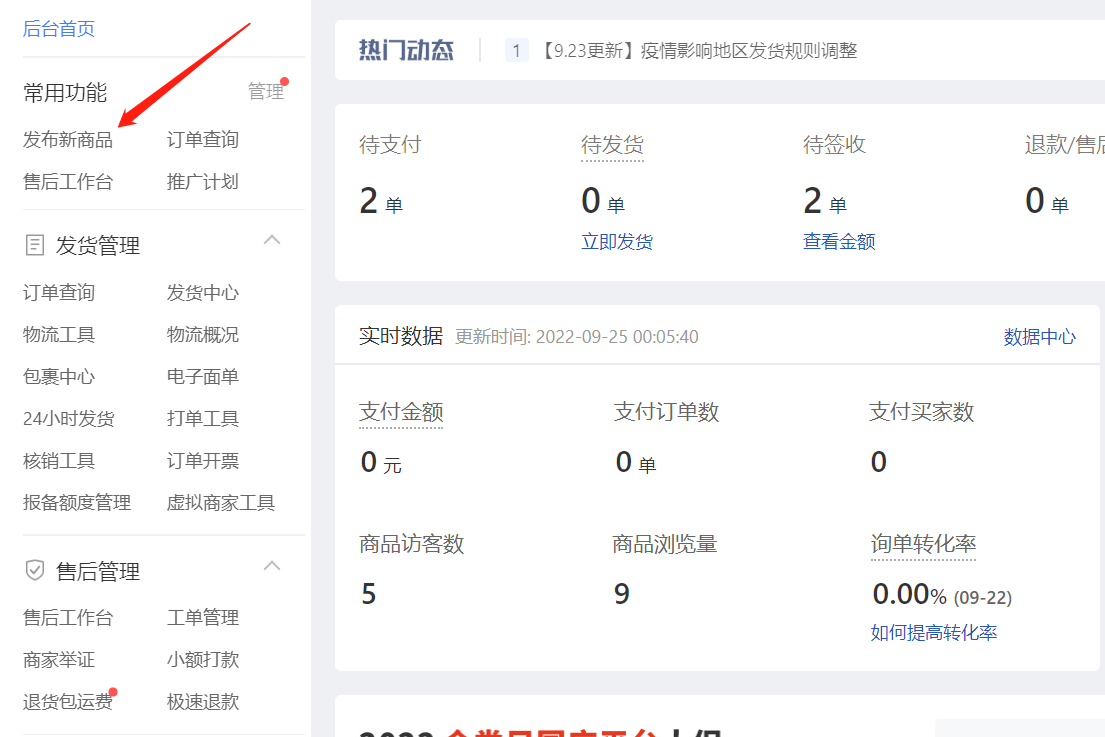Click the 待支付 2 单 count
The height and width of the screenshot is (737, 1105).
[381, 202]
